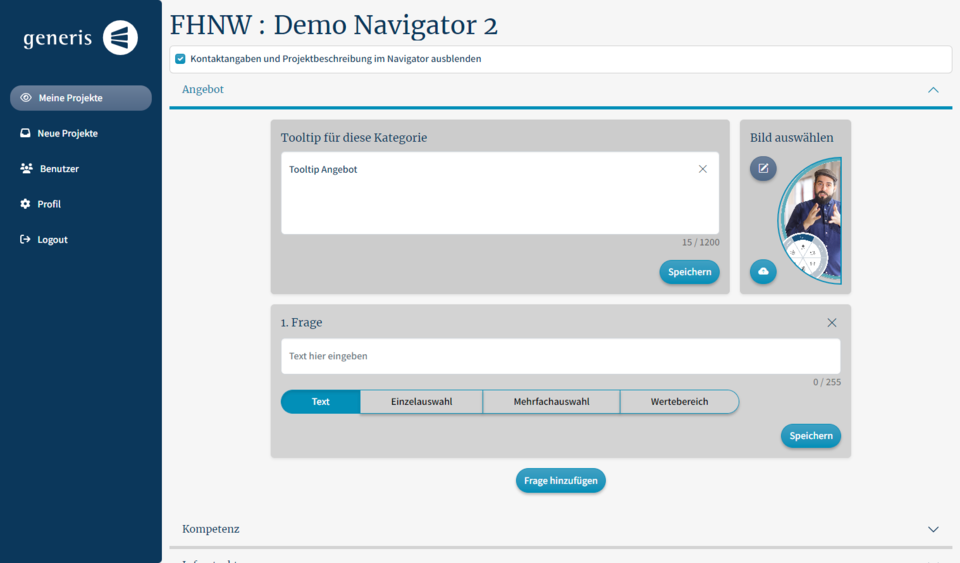Expand the Kompetenz section chevron
The height and width of the screenshot is (563, 960).
(x=933, y=529)
